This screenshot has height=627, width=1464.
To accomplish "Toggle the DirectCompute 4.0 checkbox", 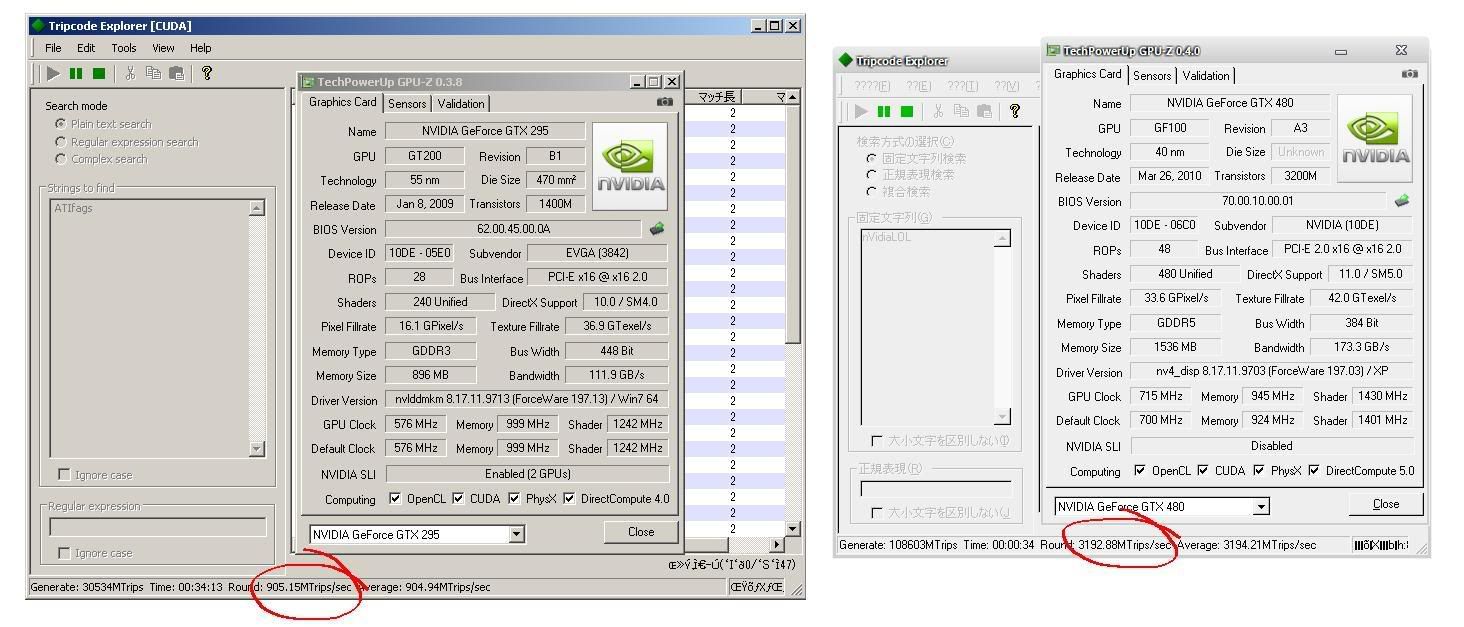I will click(x=569, y=499).
